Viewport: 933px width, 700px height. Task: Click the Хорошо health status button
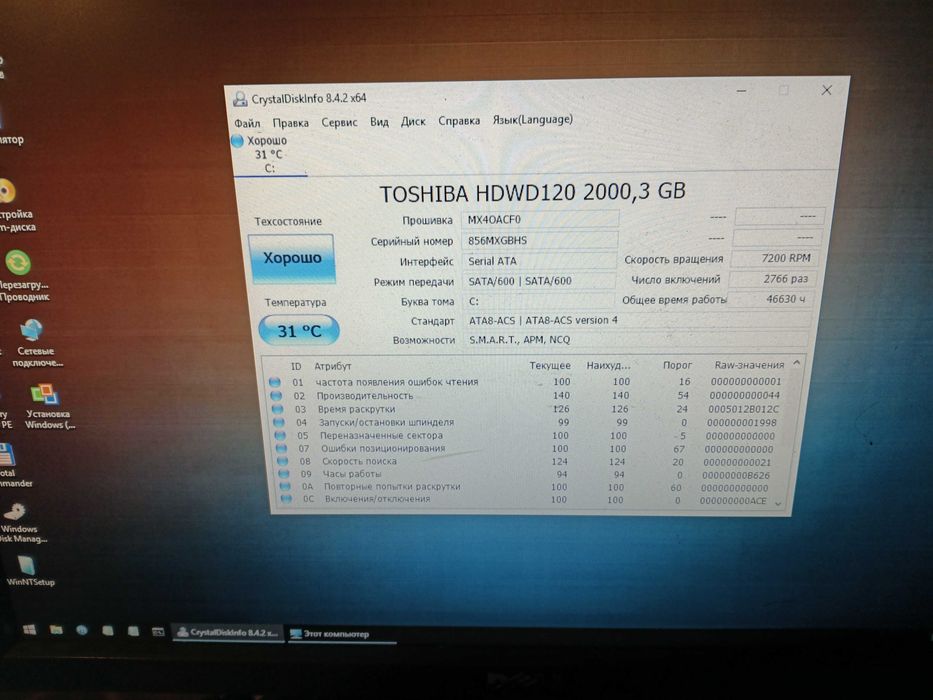point(292,258)
